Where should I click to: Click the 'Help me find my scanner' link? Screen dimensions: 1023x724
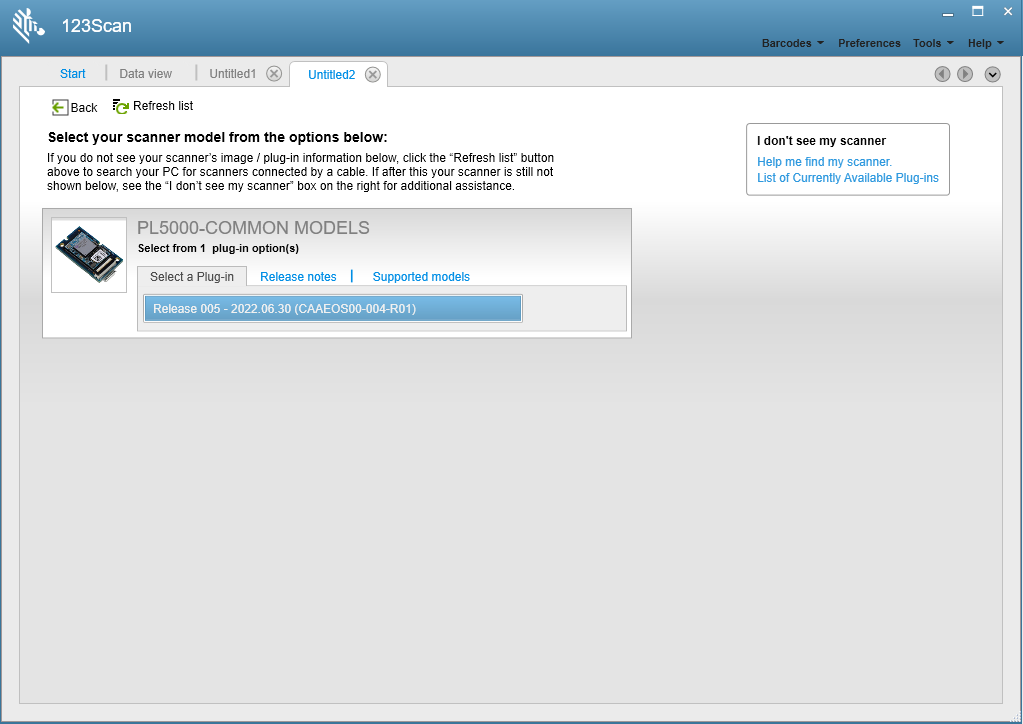point(824,162)
